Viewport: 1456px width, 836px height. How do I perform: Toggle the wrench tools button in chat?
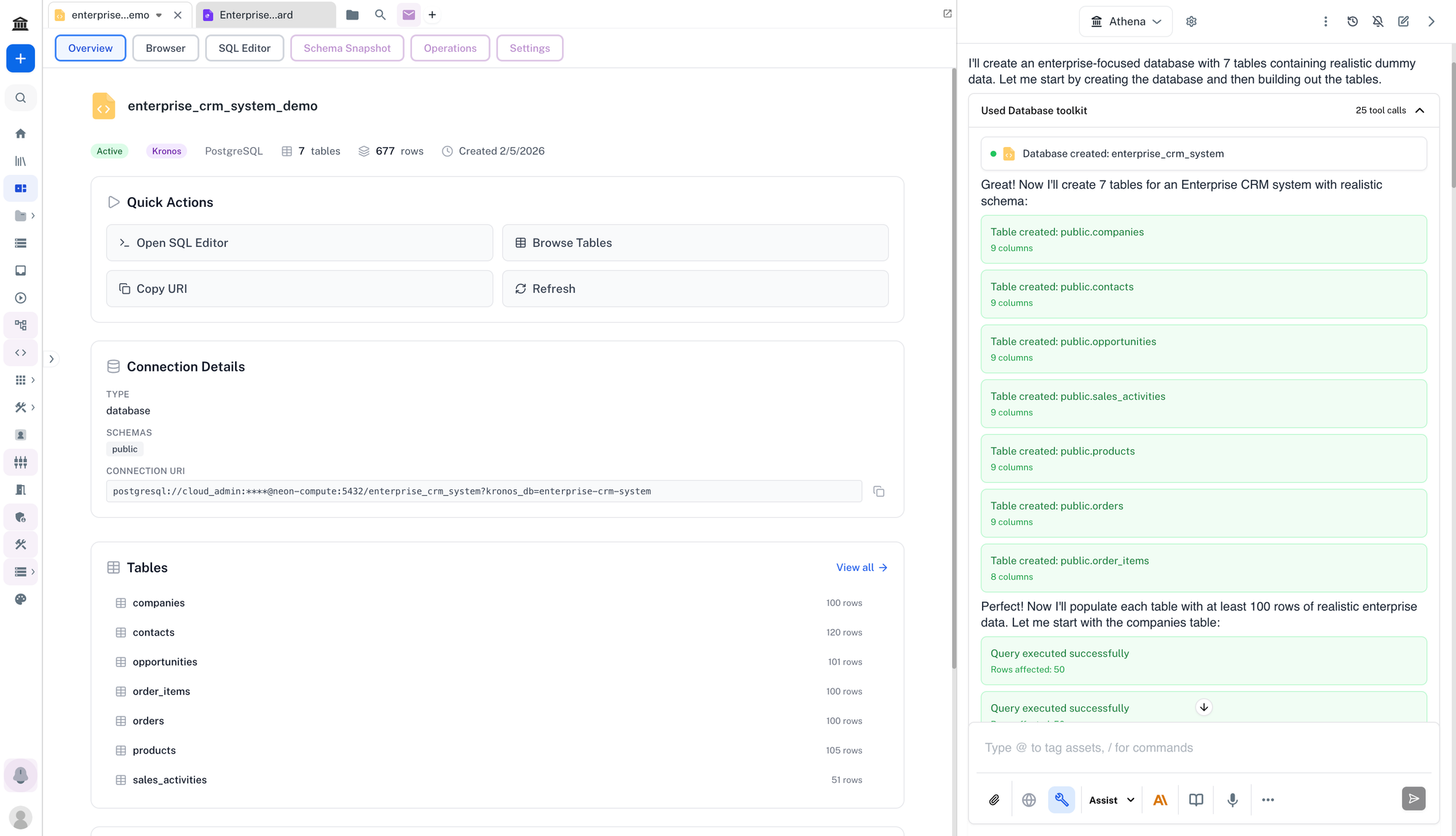1061,800
